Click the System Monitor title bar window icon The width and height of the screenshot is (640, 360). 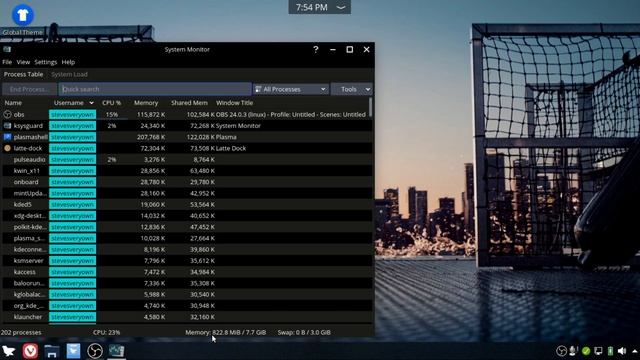pyautogui.click(x=7, y=49)
